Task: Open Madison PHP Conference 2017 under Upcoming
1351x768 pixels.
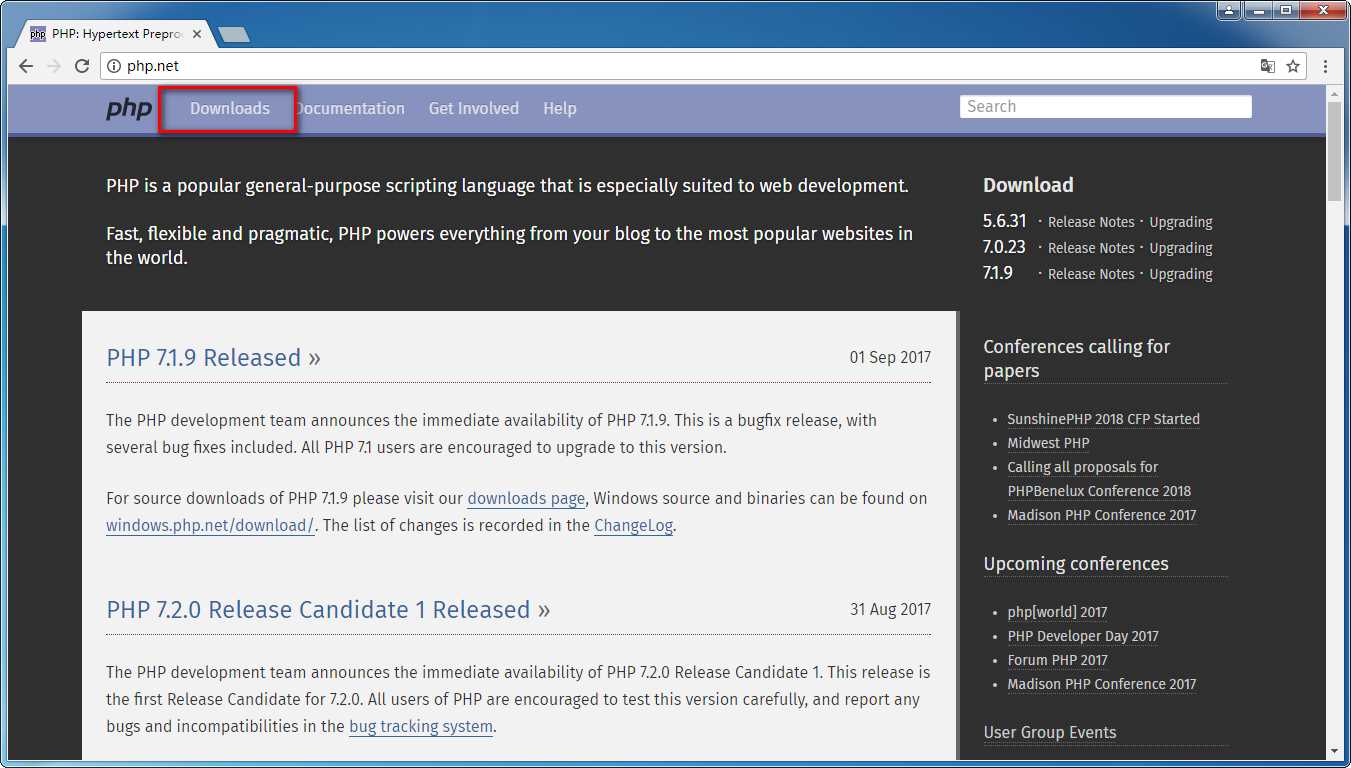Action: pos(1102,684)
